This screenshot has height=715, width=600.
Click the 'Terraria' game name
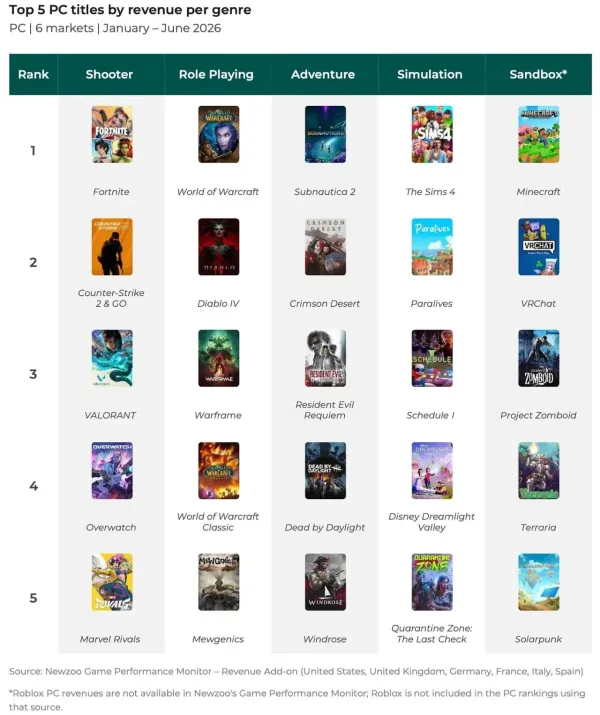(x=538, y=528)
